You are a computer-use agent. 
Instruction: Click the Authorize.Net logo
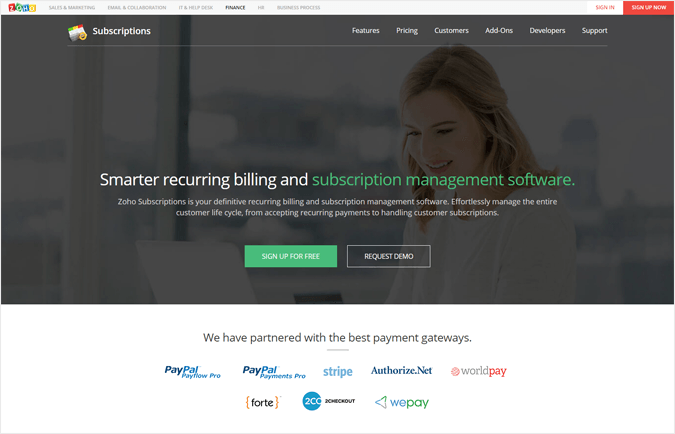point(401,370)
